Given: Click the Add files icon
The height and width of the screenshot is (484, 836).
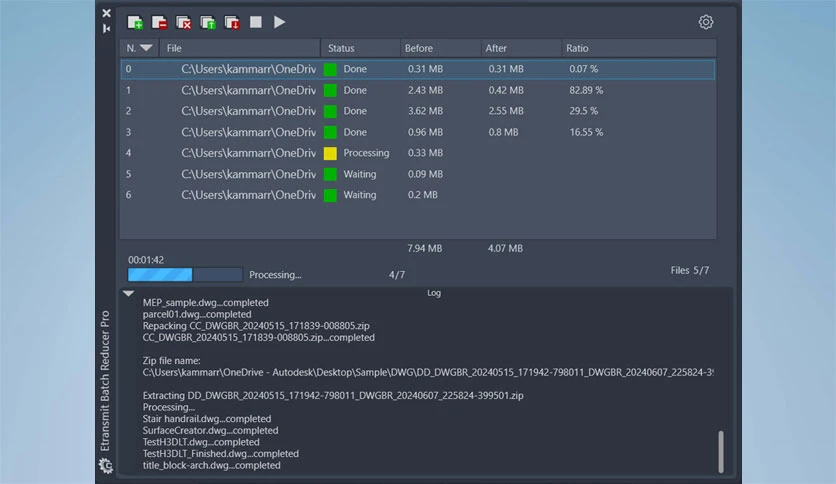Looking at the screenshot, I should 135,22.
